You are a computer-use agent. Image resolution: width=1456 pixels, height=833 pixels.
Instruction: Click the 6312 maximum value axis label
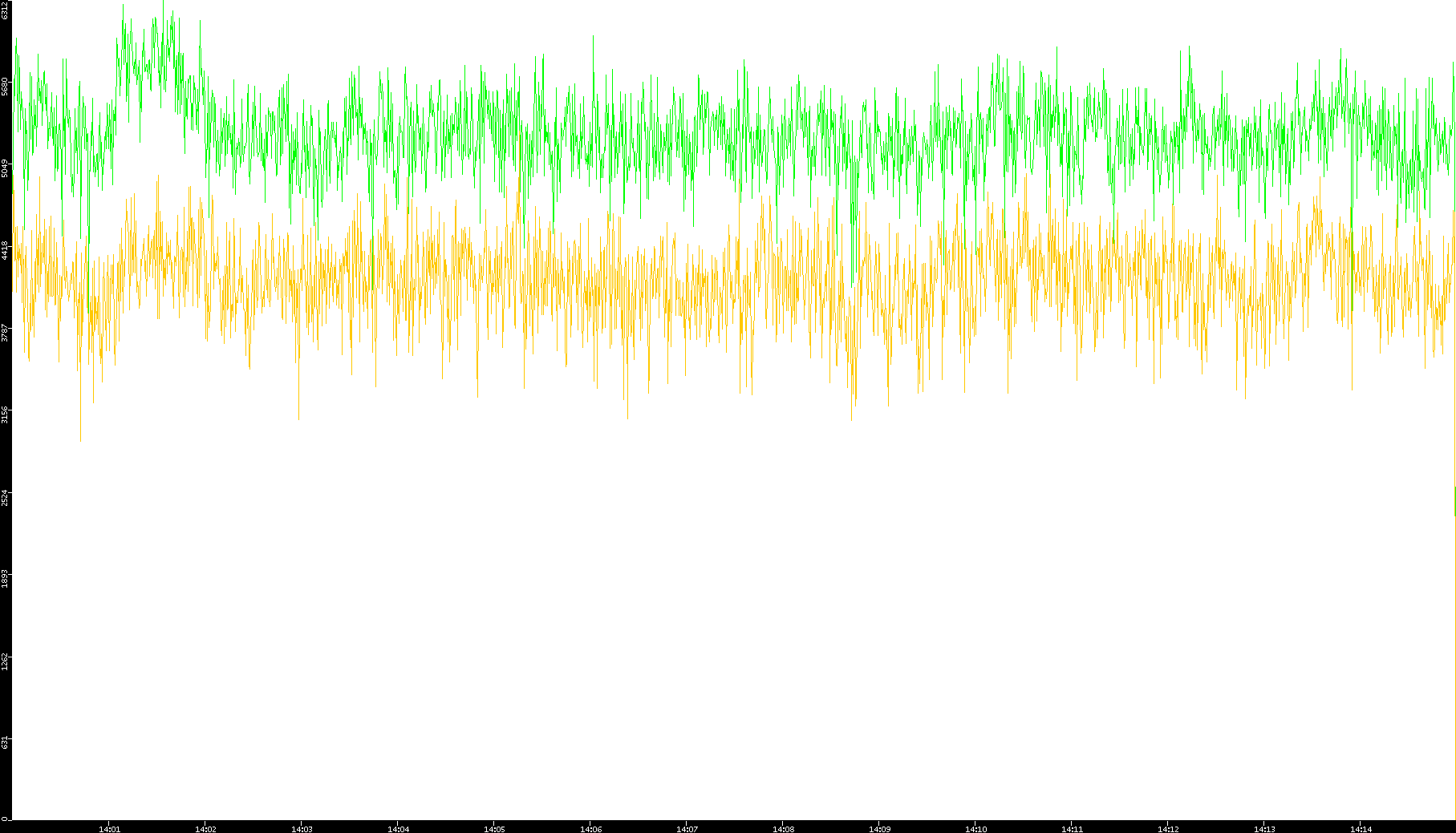click(x=6, y=10)
